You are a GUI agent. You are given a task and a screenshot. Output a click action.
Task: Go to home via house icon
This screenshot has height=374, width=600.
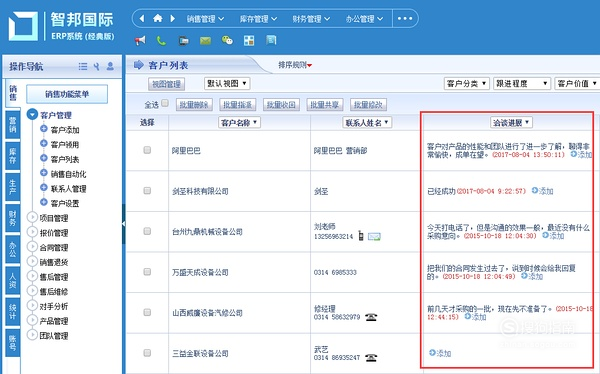point(158,18)
